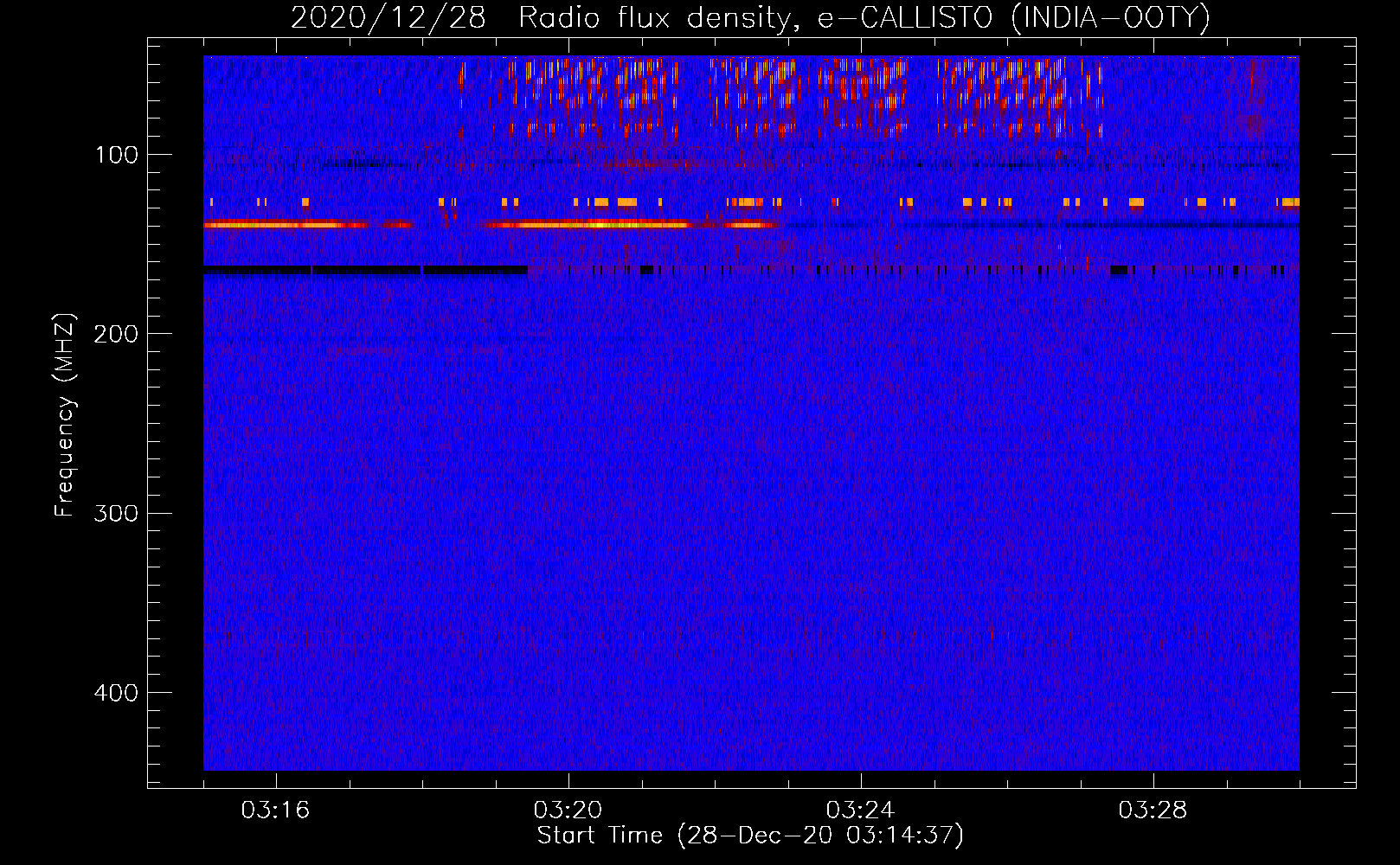The image size is (1400, 865).
Task: Click the 'Frequency (MHZ)' axis label
Action: [x=65, y=415]
